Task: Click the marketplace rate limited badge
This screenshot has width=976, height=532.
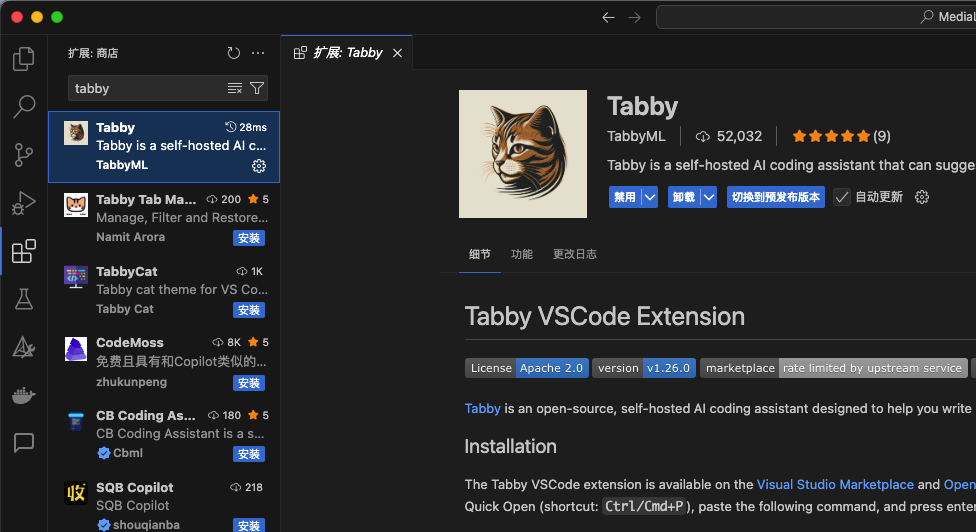Action: click(834, 368)
